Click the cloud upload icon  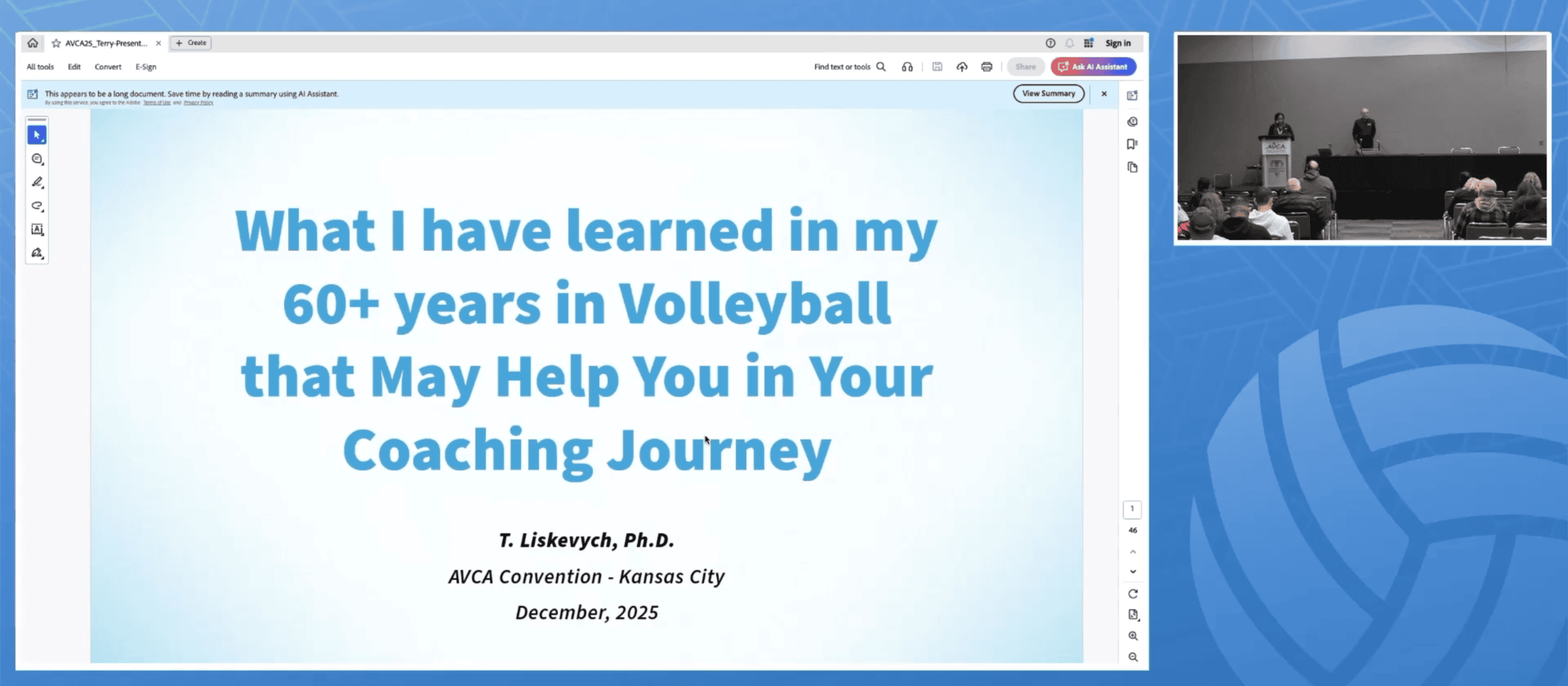click(x=962, y=67)
